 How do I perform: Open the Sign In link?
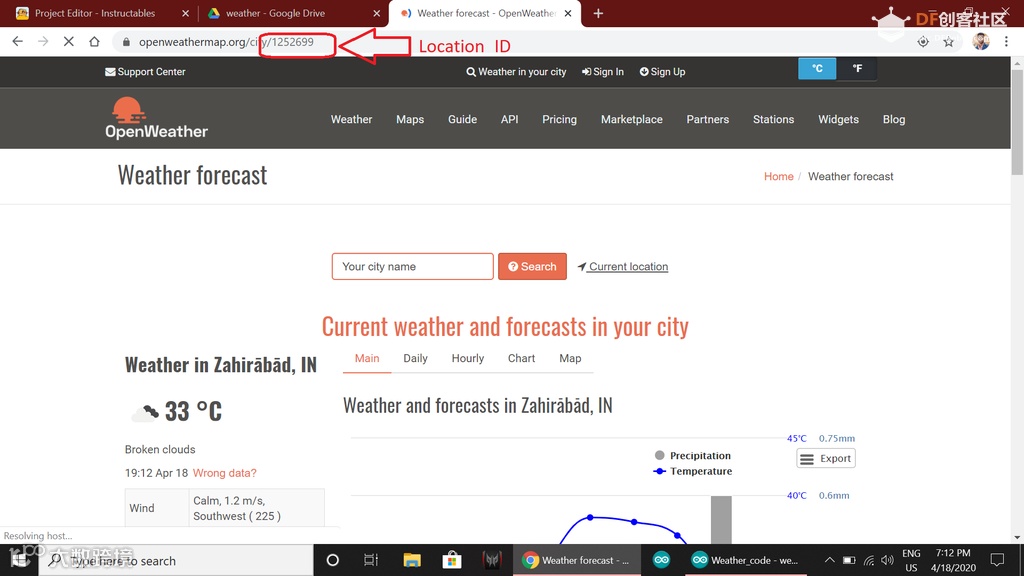point(603,72)
